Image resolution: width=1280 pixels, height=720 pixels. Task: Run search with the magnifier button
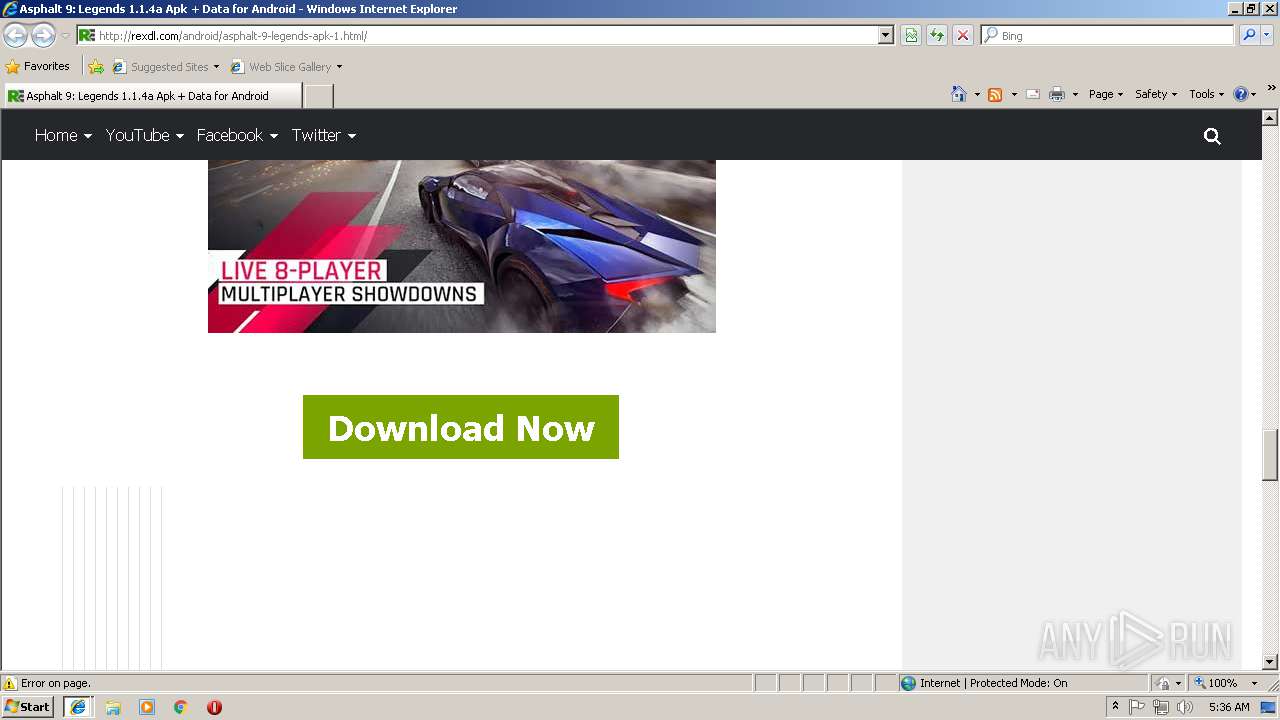click(x=1249, y=35)
